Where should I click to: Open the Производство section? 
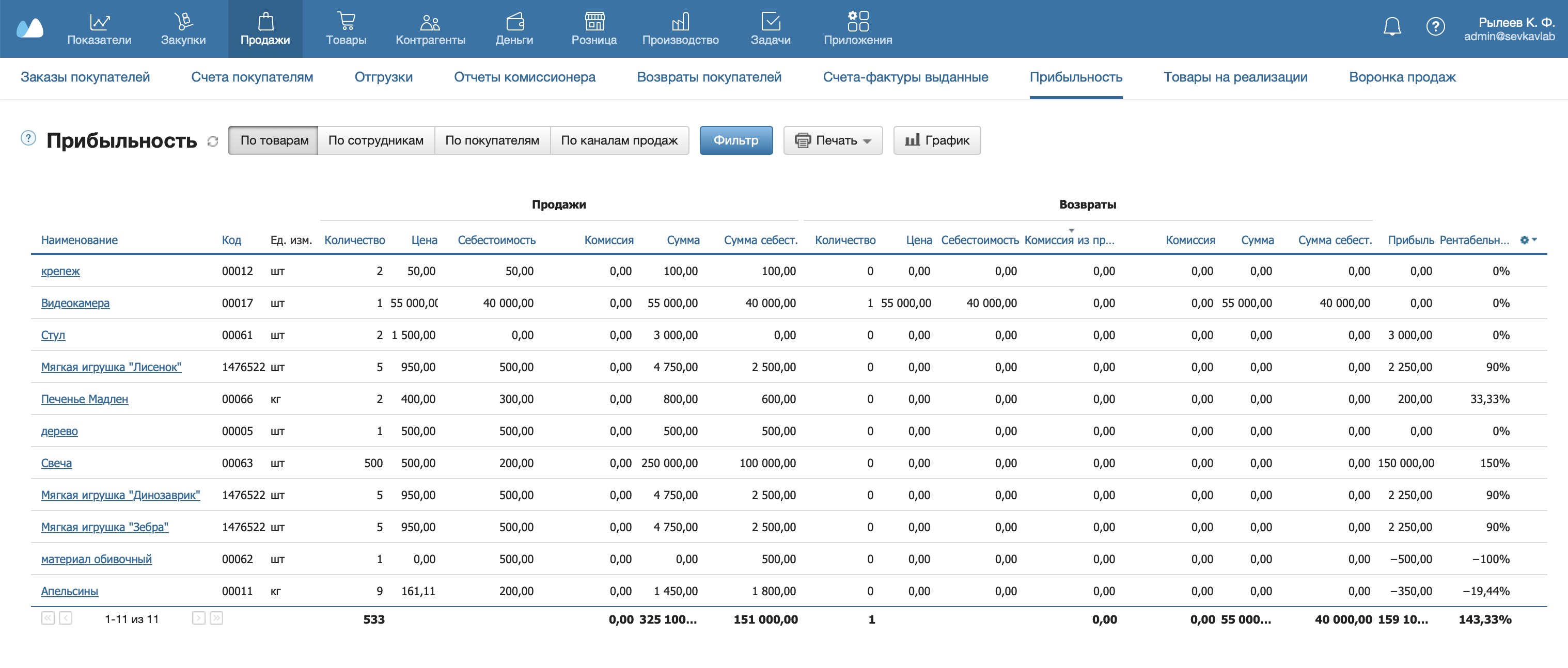(x=680, y=29)
